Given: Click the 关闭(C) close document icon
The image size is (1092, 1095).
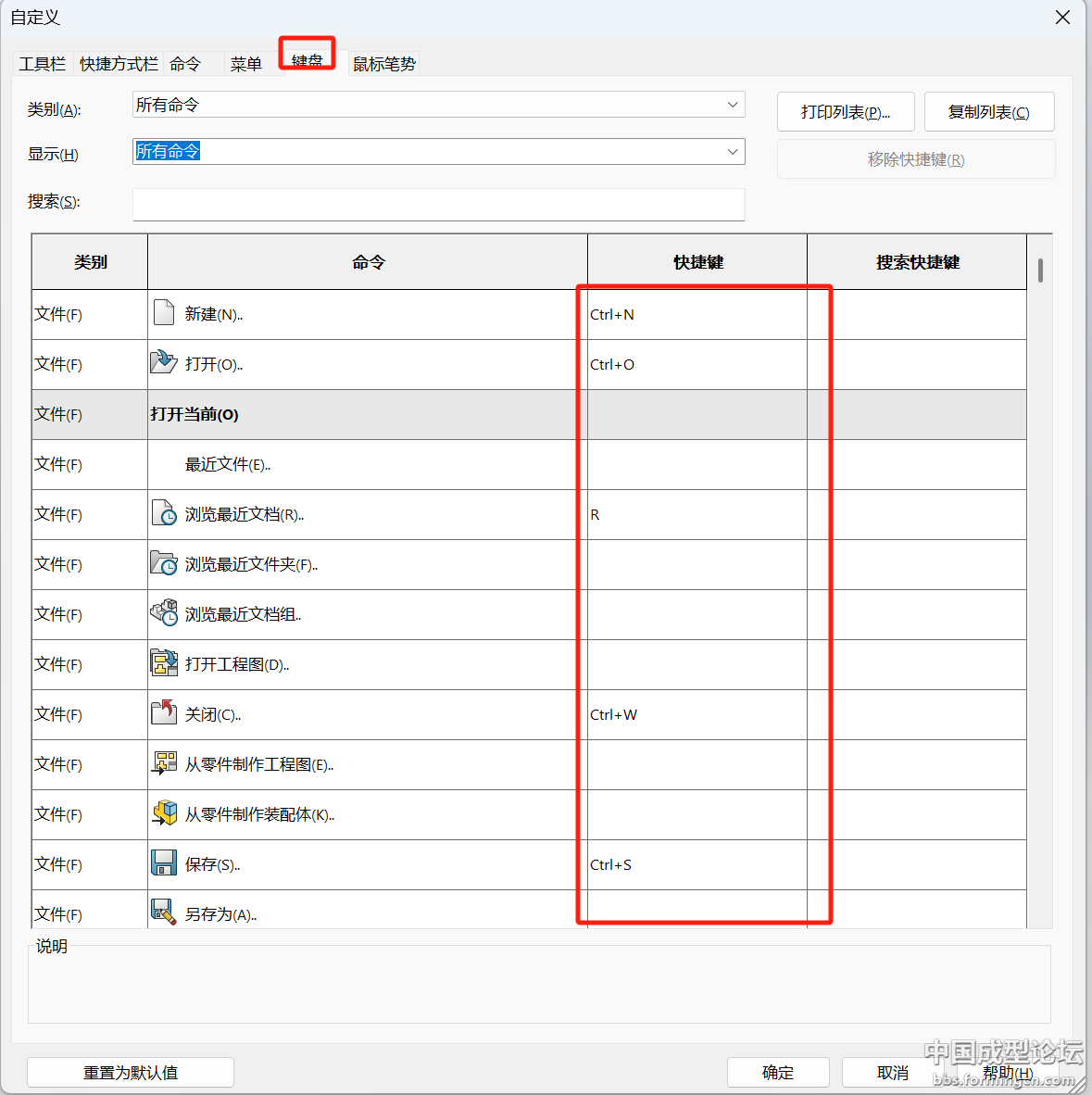Looking at the screenshot, I should (164, 711).
